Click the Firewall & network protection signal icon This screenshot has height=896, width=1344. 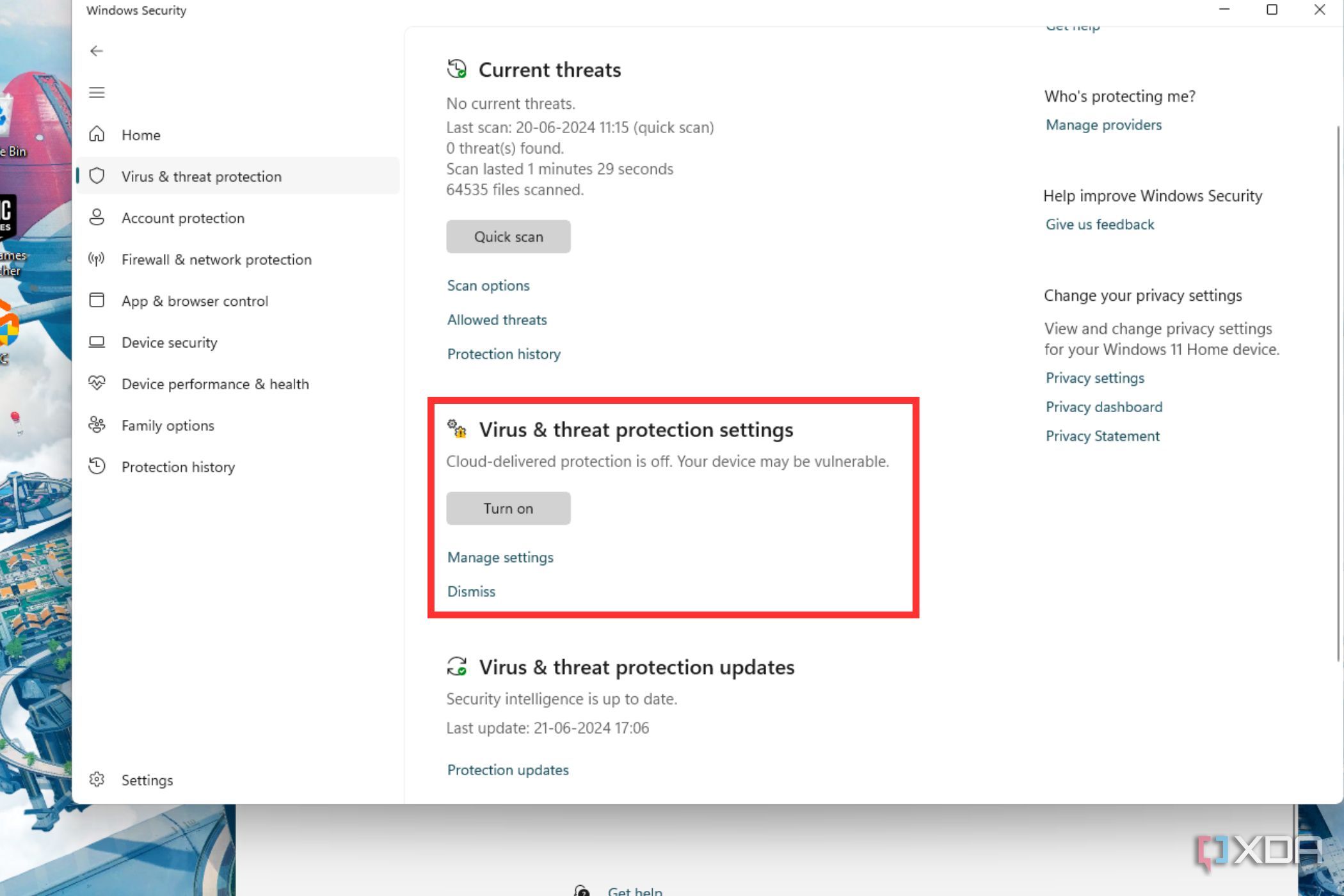coord(97,259)
